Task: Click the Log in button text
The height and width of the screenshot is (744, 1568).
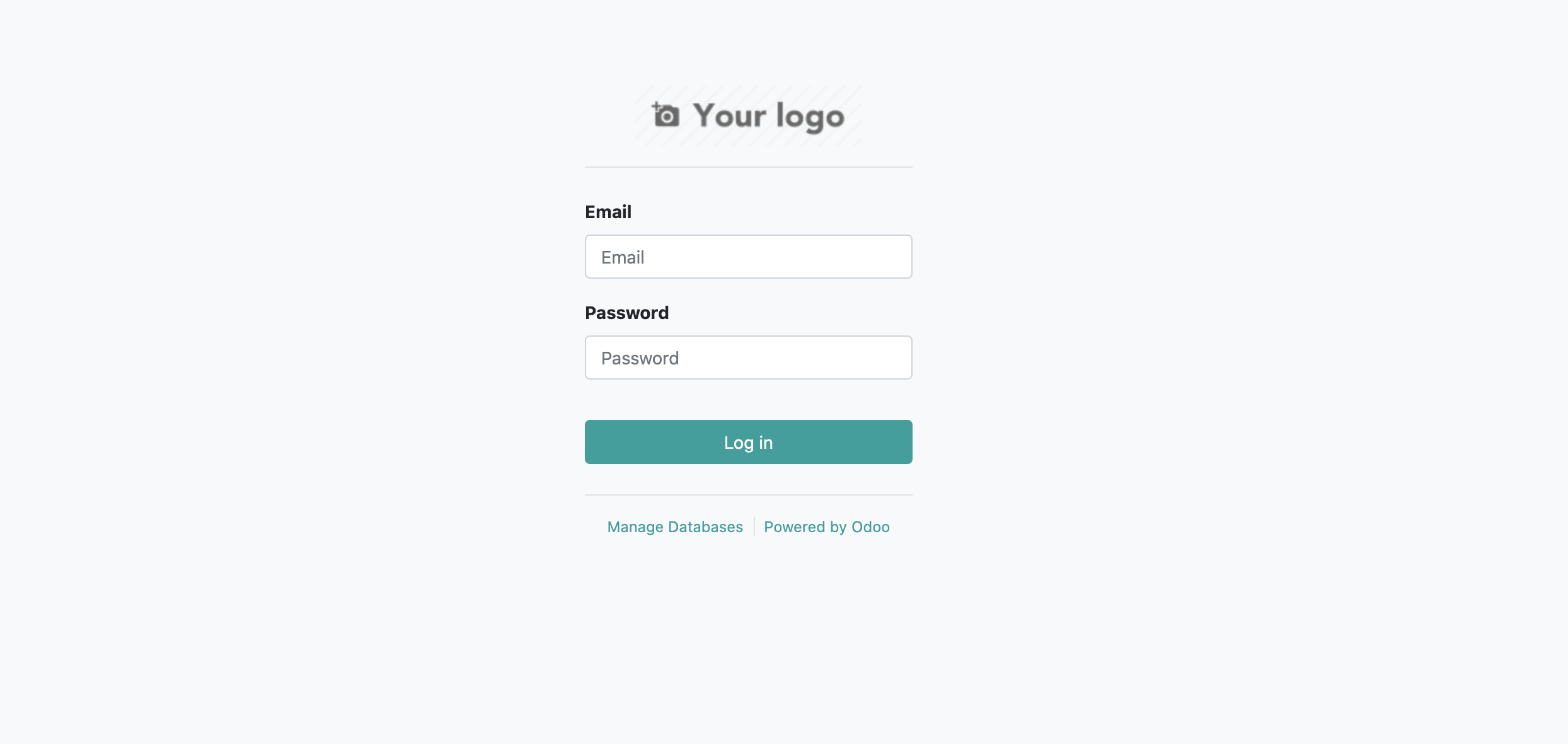Action: tap(749, 442)
